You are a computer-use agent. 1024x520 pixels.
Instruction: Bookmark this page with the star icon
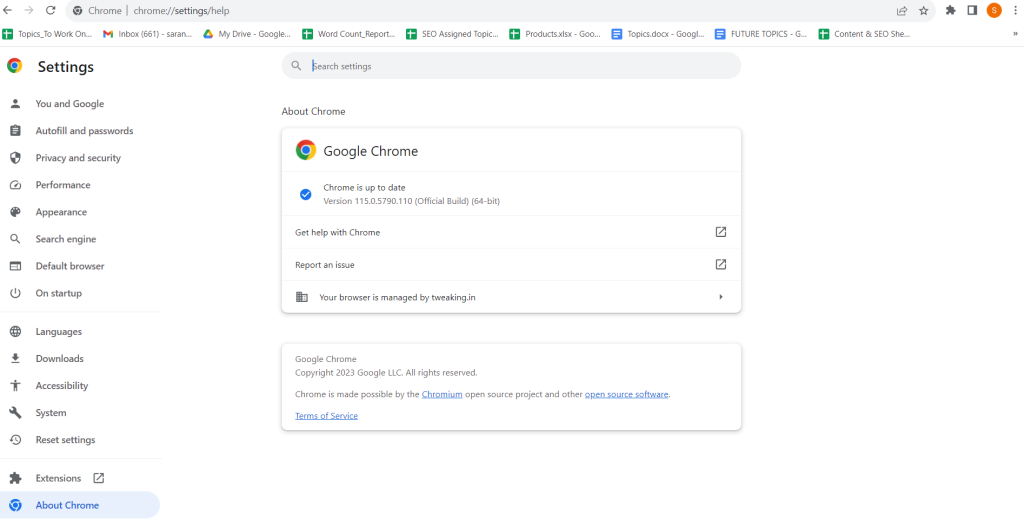click(x=923, y=10)
